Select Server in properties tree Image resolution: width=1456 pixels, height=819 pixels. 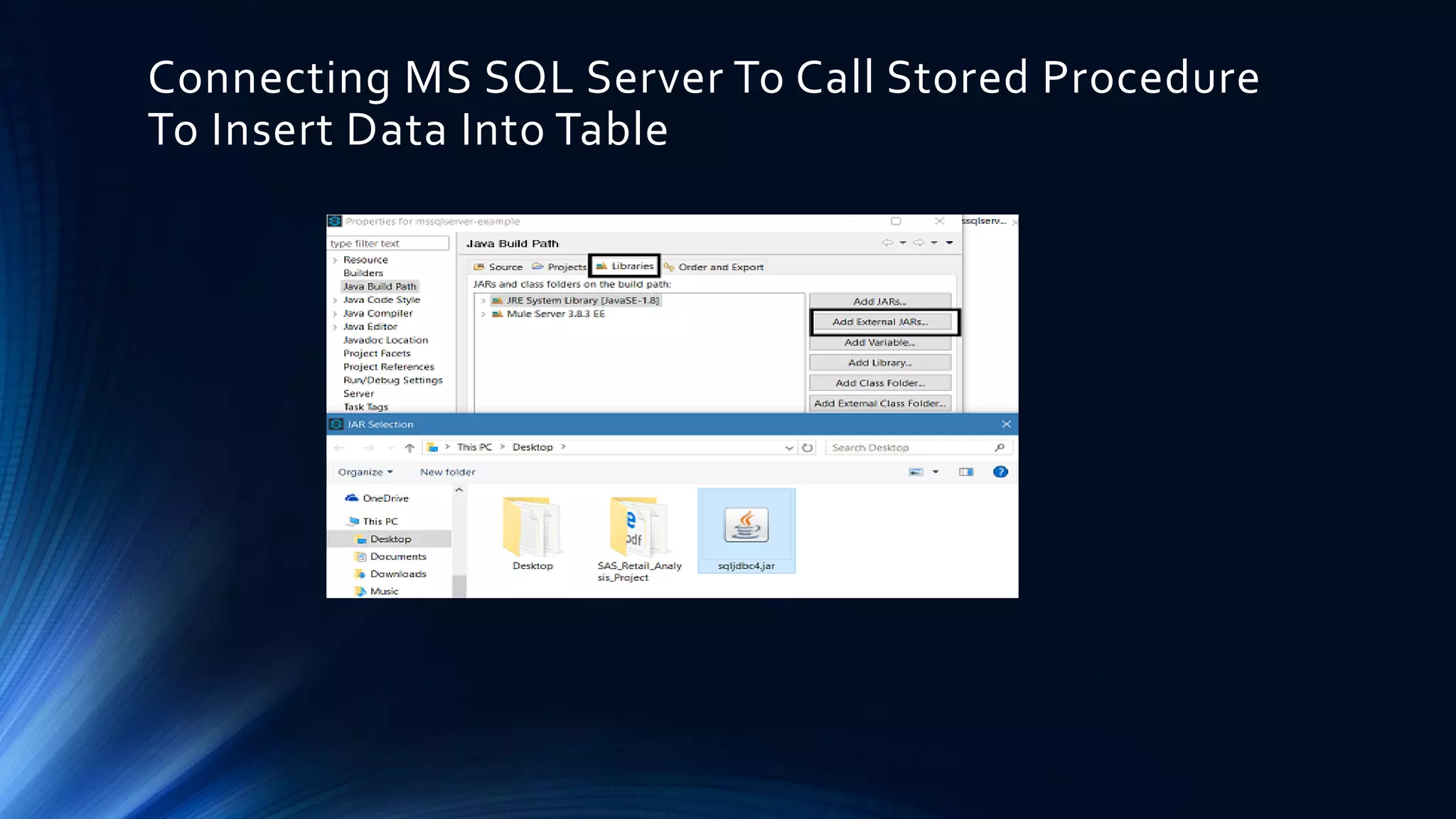coord(358,394)
